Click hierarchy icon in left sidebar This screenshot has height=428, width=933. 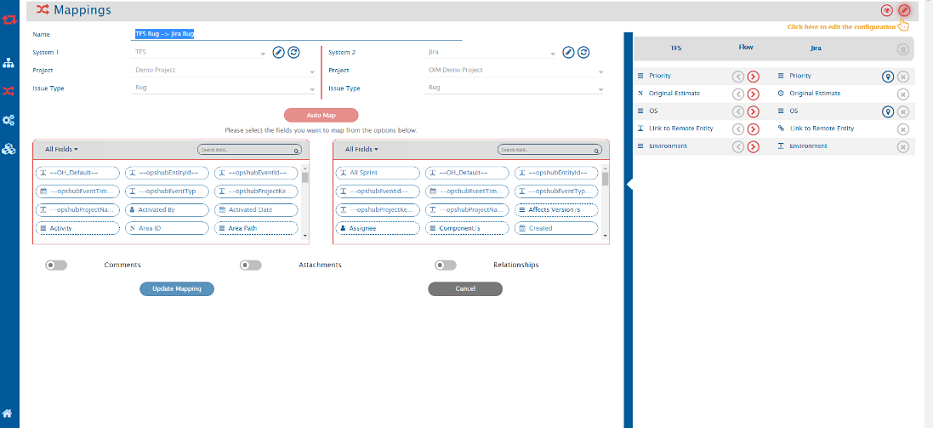(x=8, y=63)
